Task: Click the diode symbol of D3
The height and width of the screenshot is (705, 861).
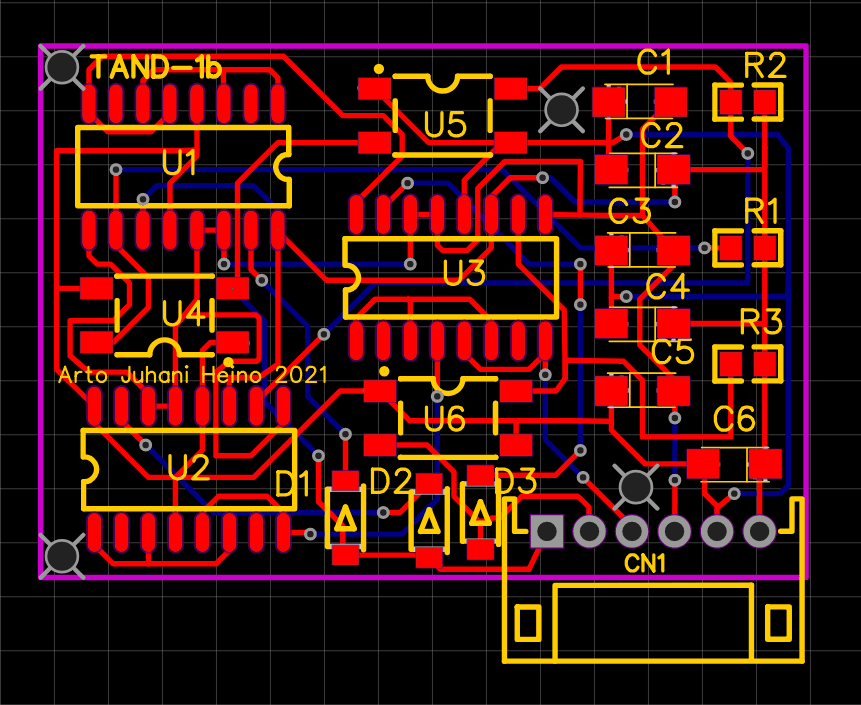Action: pos(482,514)
